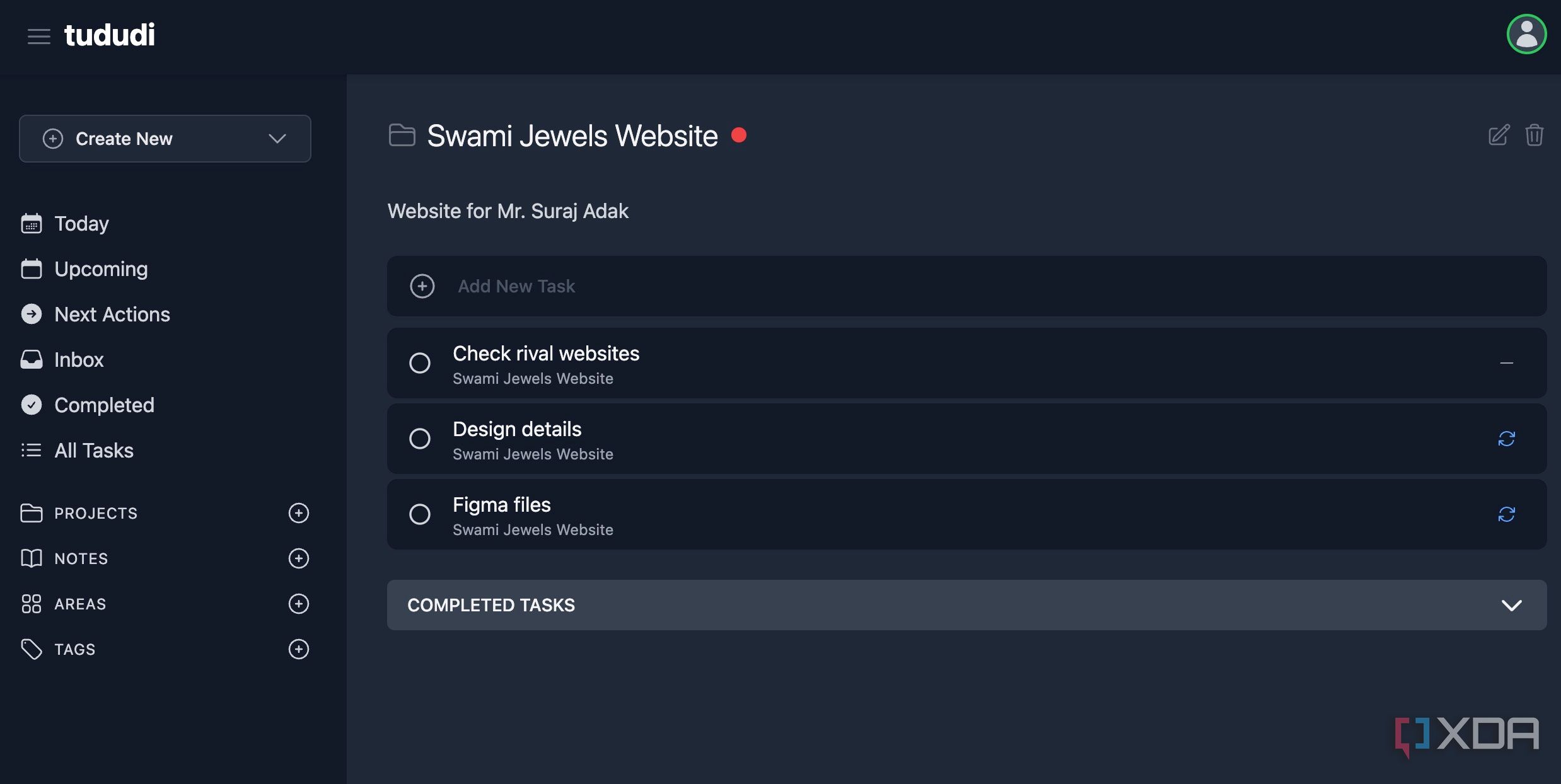Click the tududi logo title
Screen dimensions: 1561x784
(110, 35)
